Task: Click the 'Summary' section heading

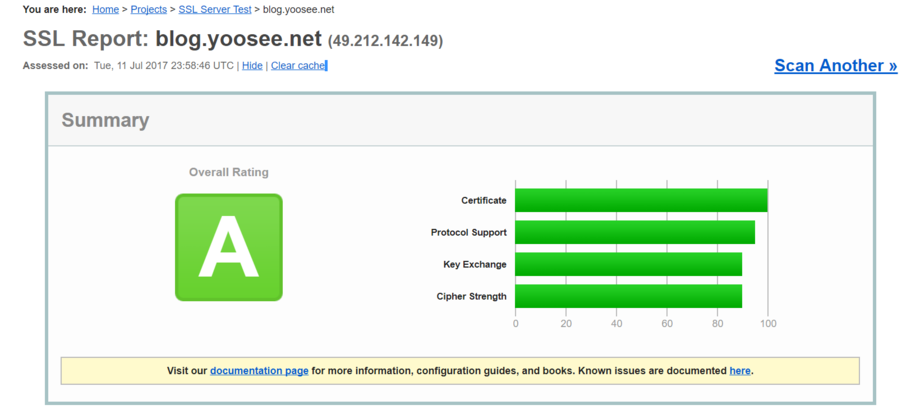Action: [x=105, y=120]
